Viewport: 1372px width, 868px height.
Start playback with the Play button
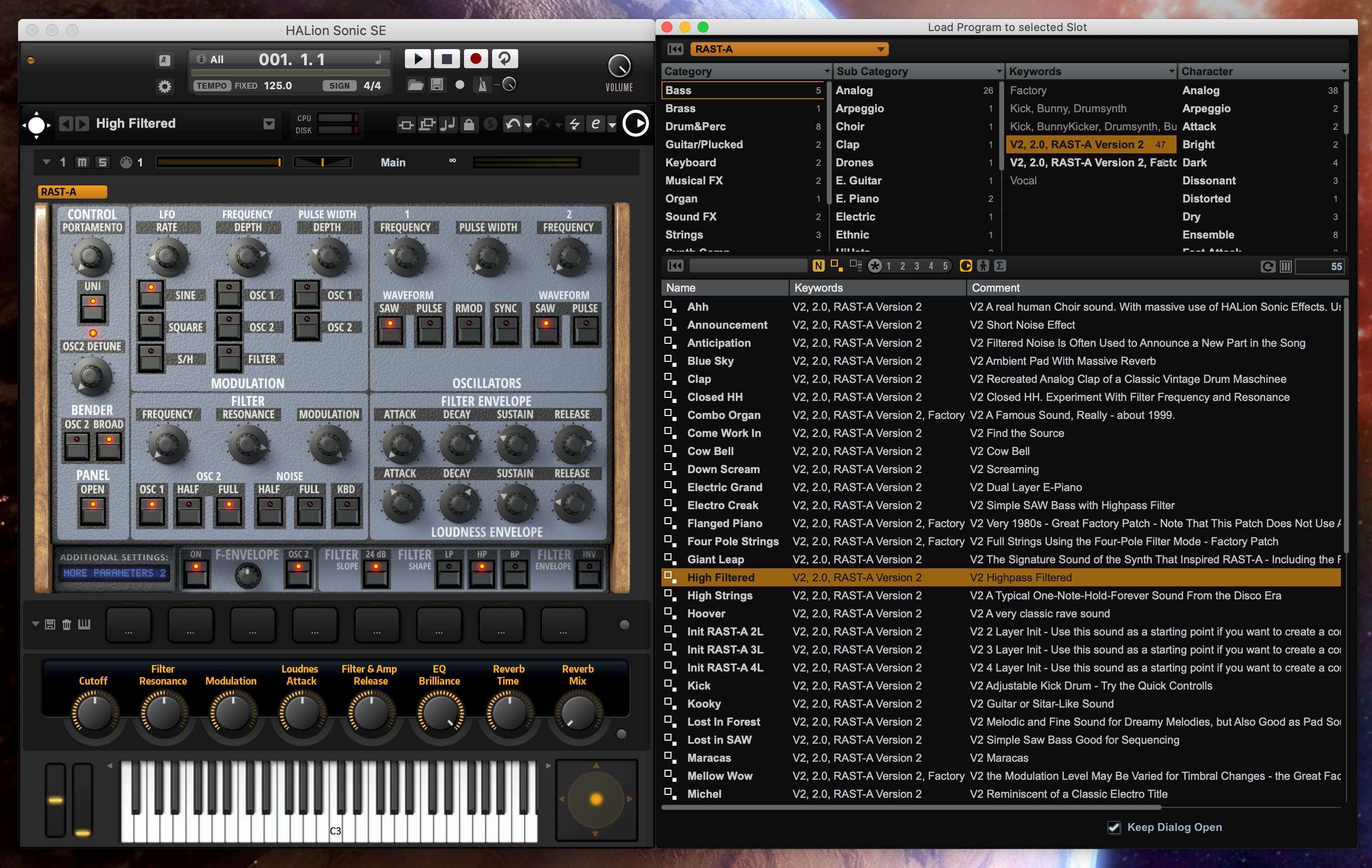pos(417,59)
